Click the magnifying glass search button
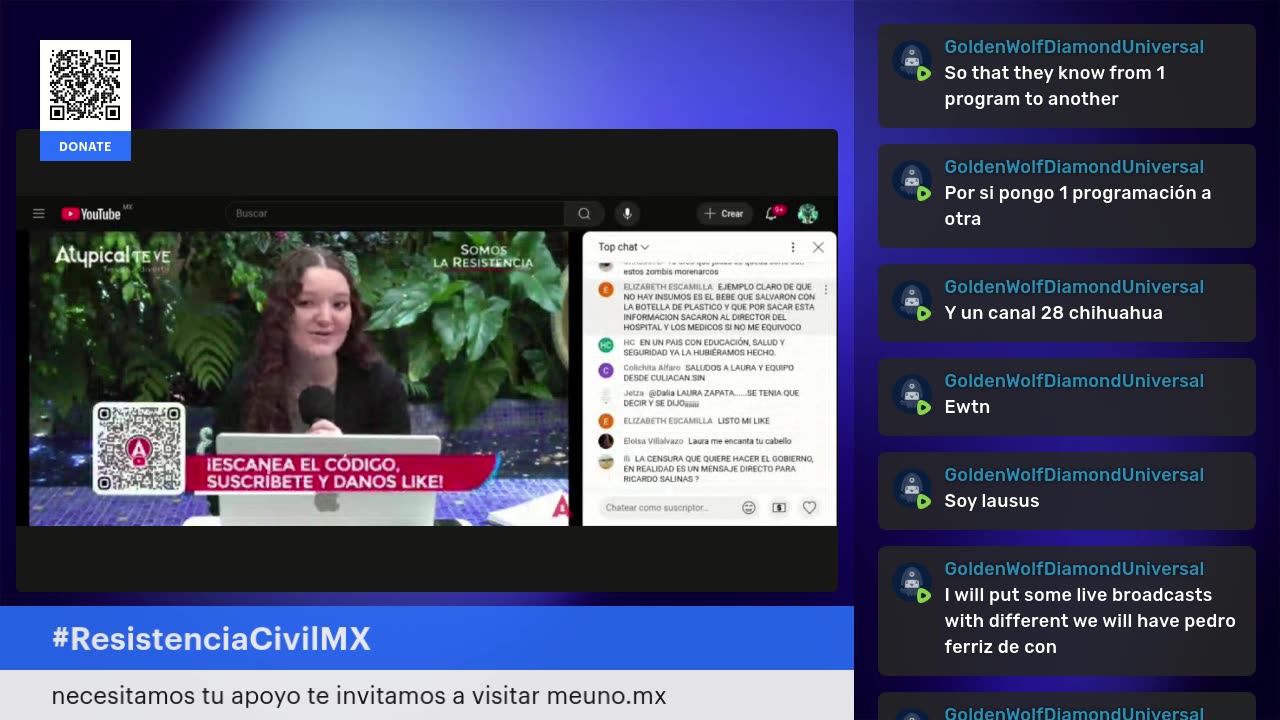This screenshot has width=1280, height=720. point(584,213)
